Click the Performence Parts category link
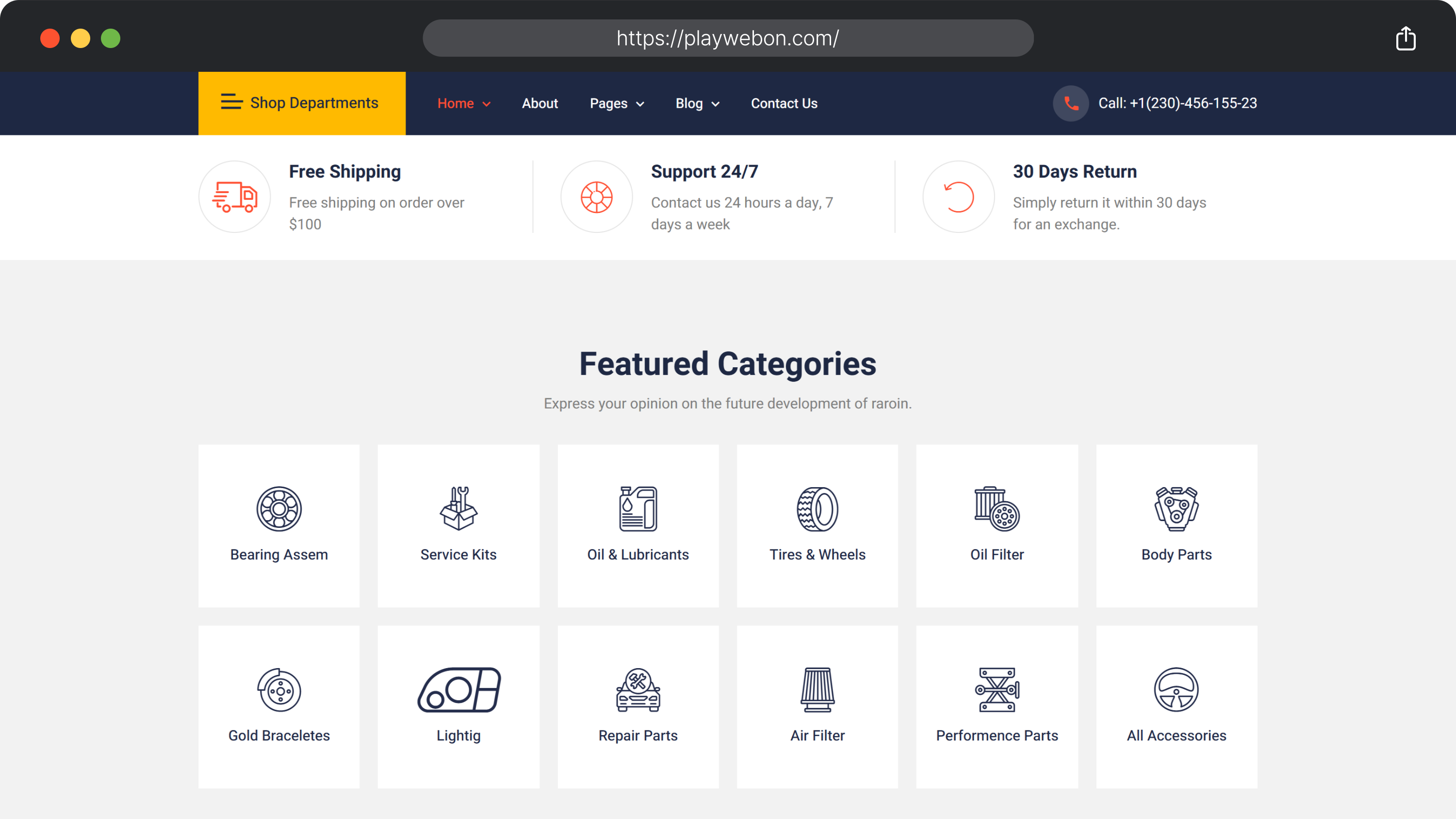 [x=997, y=736]
